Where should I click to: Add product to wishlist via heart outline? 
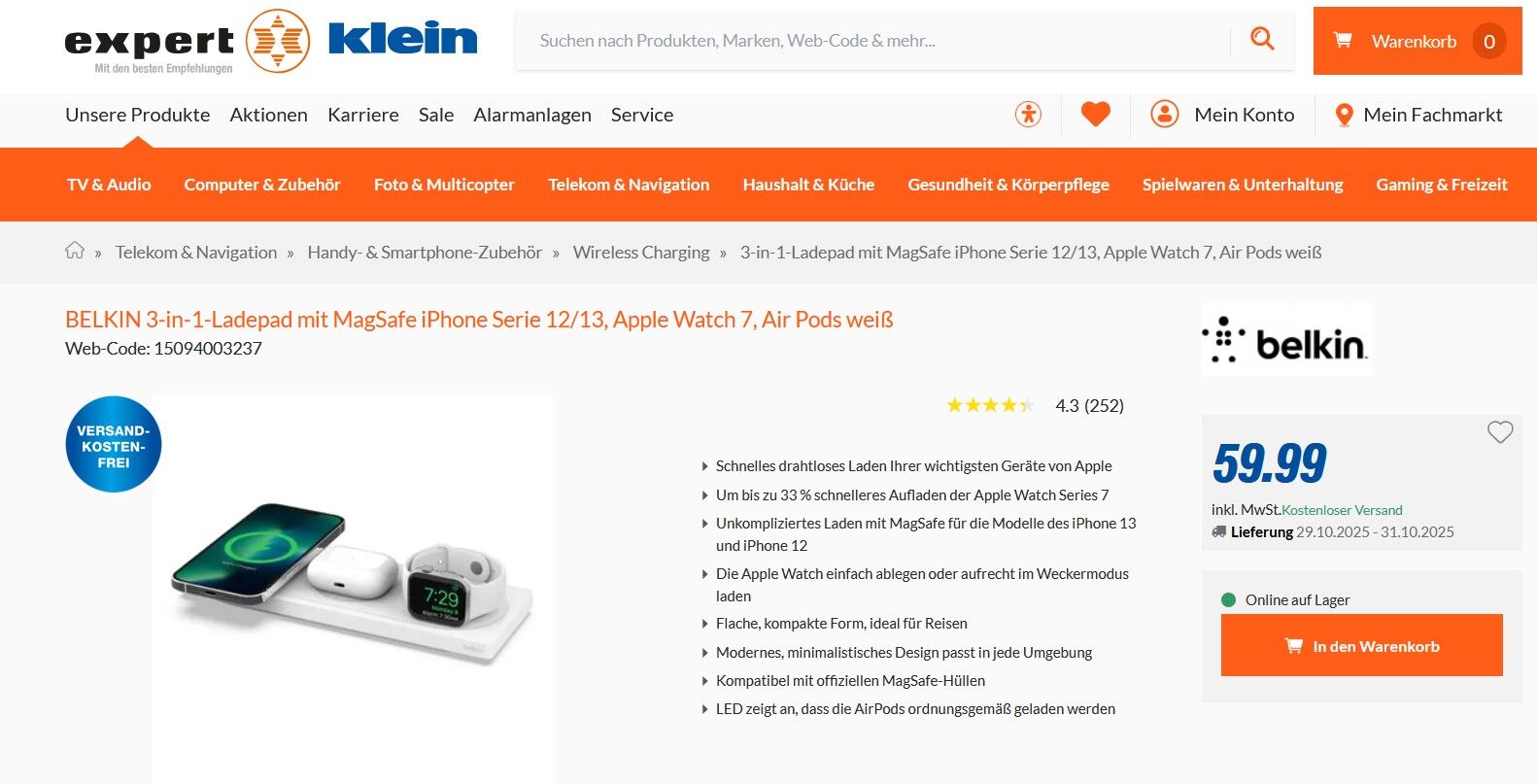(1500, 432)
